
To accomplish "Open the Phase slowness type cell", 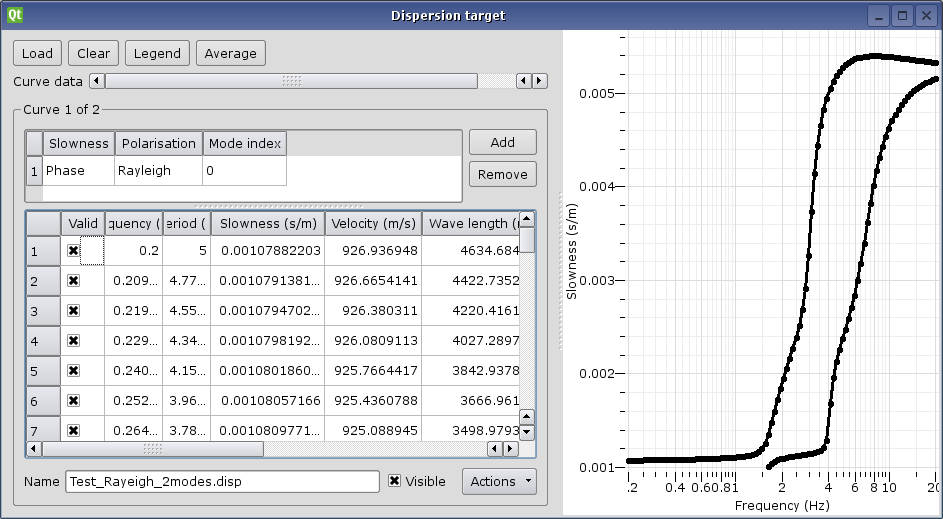I will coord(78,171).
